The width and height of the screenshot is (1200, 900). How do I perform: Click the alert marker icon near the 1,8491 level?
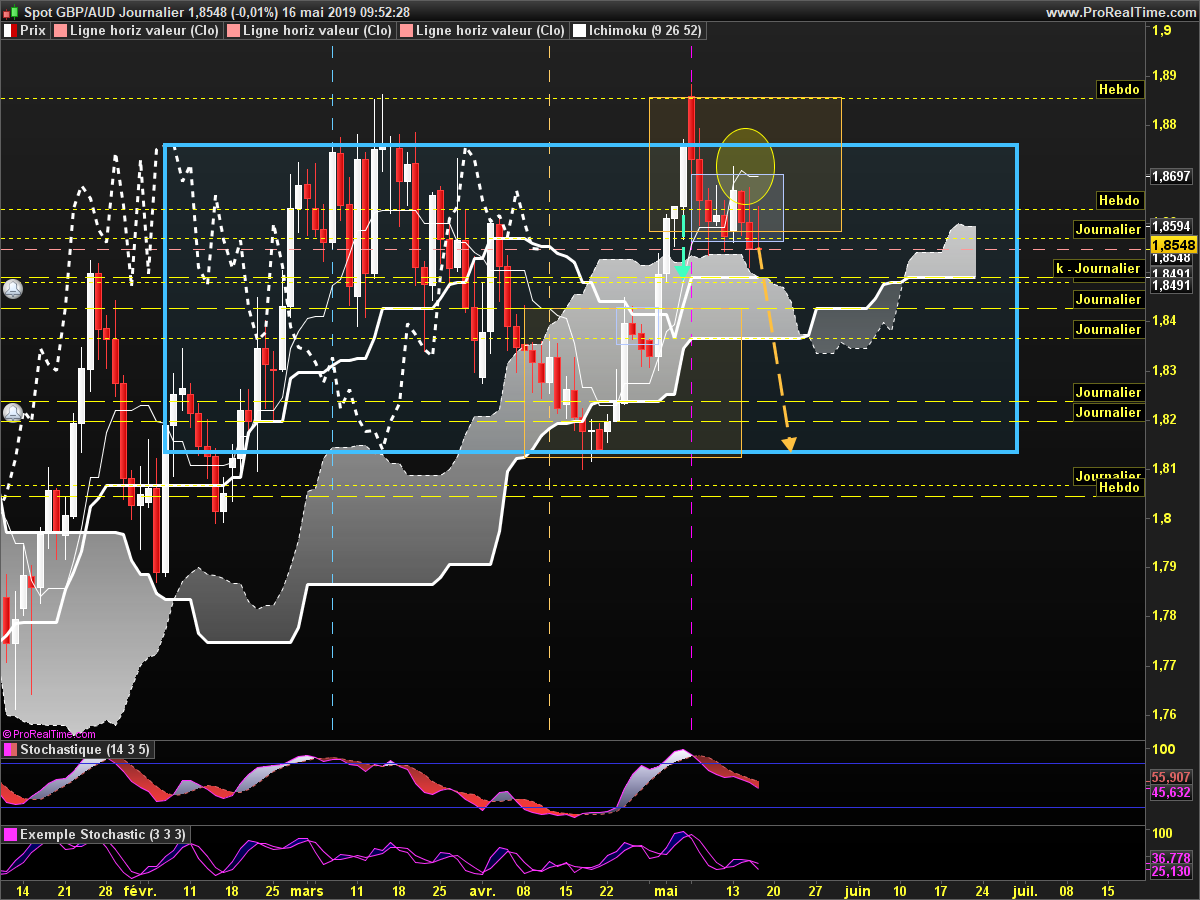[13, 289]
